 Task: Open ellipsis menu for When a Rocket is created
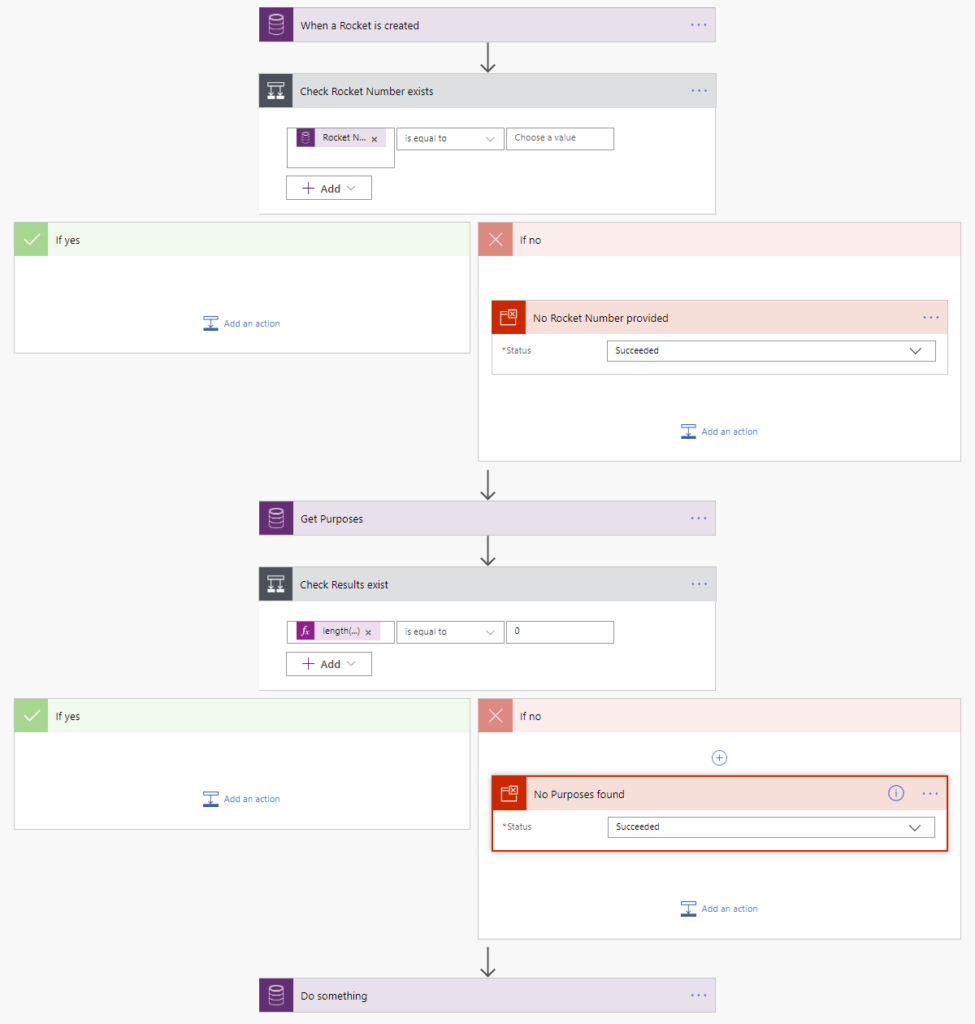pyautogui.click(x=698, y=25)
